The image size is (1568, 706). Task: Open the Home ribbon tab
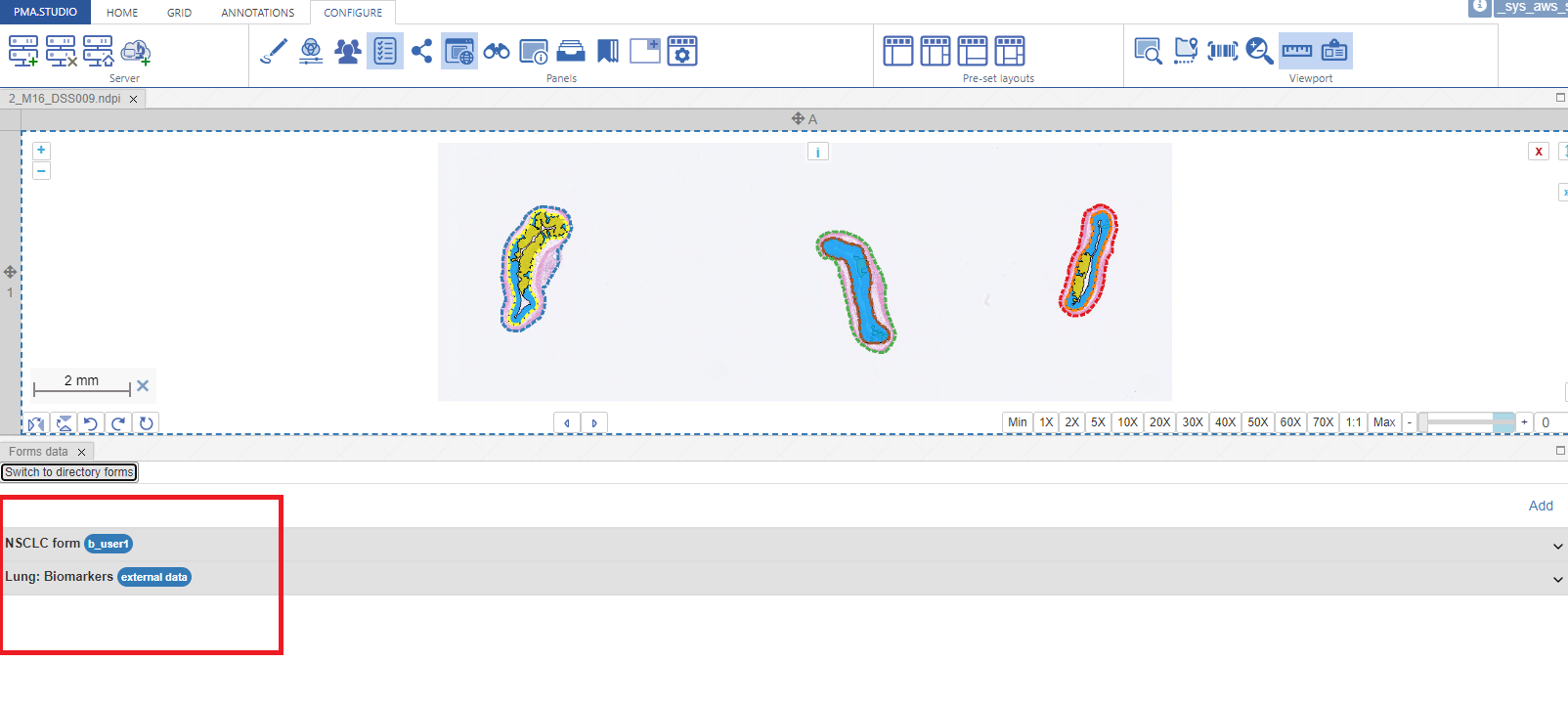click(x=122, y=13)
